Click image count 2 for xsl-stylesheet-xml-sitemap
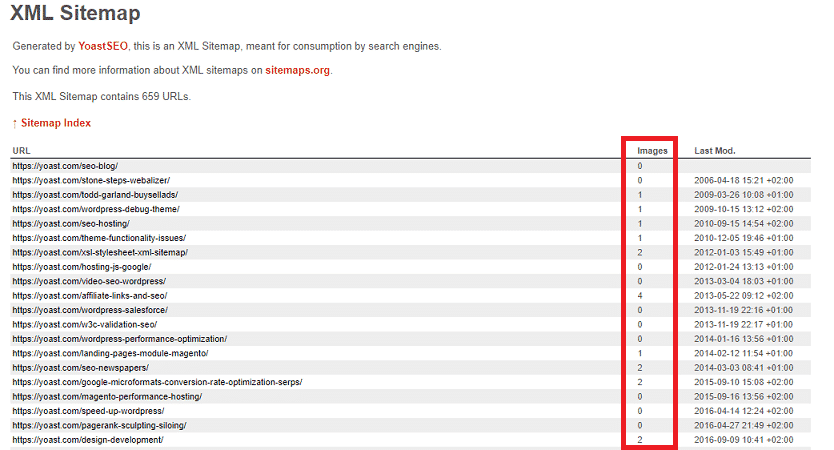Image resolution: width=834 pixels, height=450 pixels. coord(640,252)
